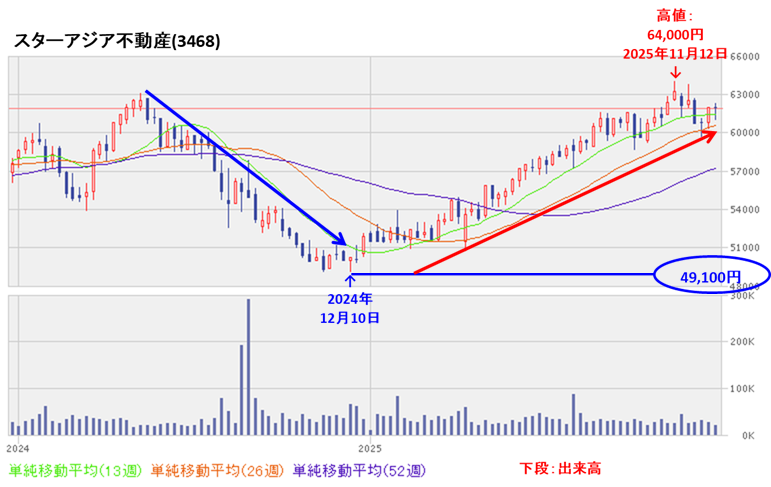Click the 300K volume axis label
Image resolution: width=771 pixels, height=487 pixels.
coord(743,296)
